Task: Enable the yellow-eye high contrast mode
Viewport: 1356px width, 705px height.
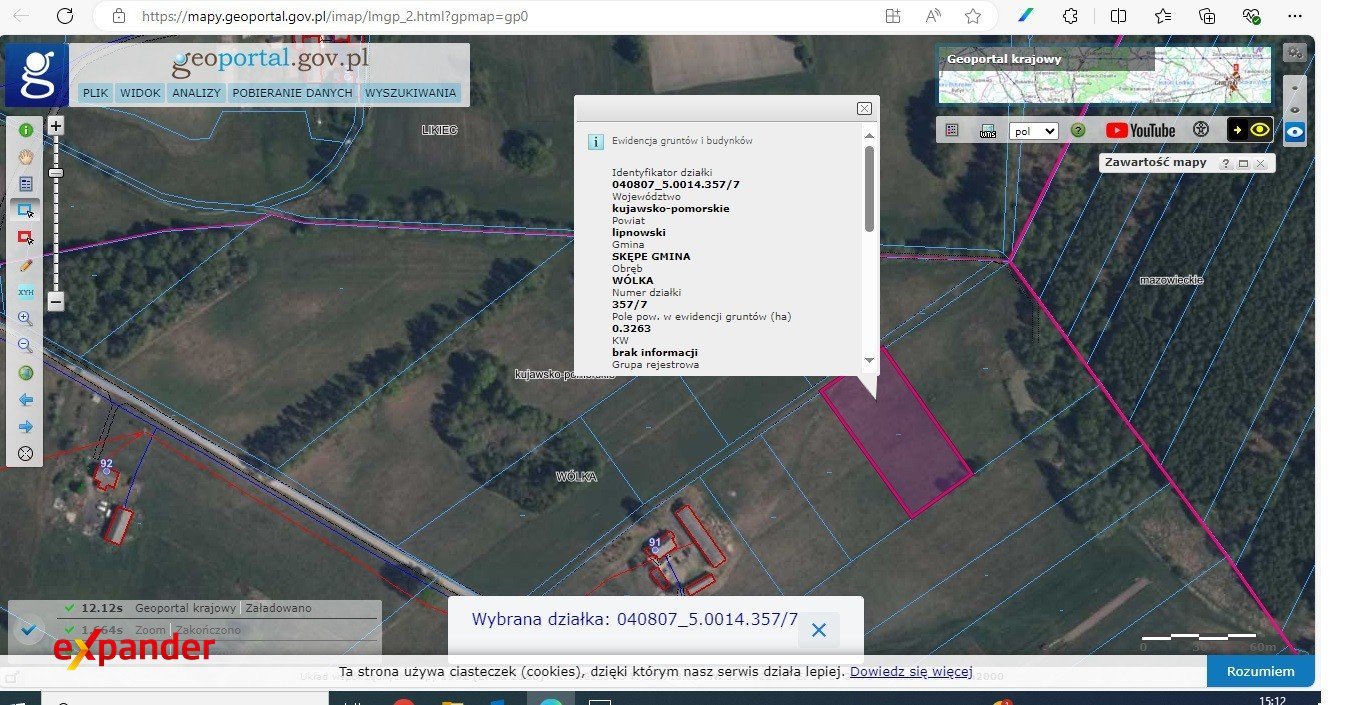Action: point(1258,130)
